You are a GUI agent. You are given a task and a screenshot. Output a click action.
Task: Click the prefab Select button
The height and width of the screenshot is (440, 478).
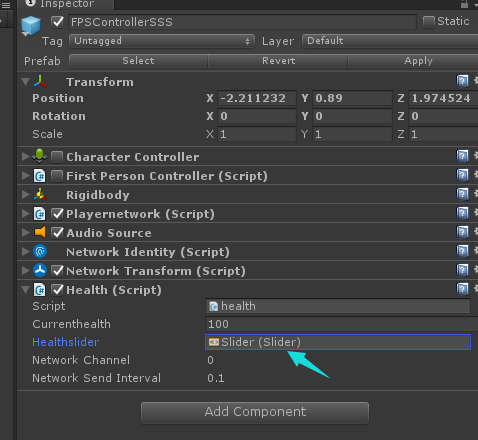tap(138, 61)
